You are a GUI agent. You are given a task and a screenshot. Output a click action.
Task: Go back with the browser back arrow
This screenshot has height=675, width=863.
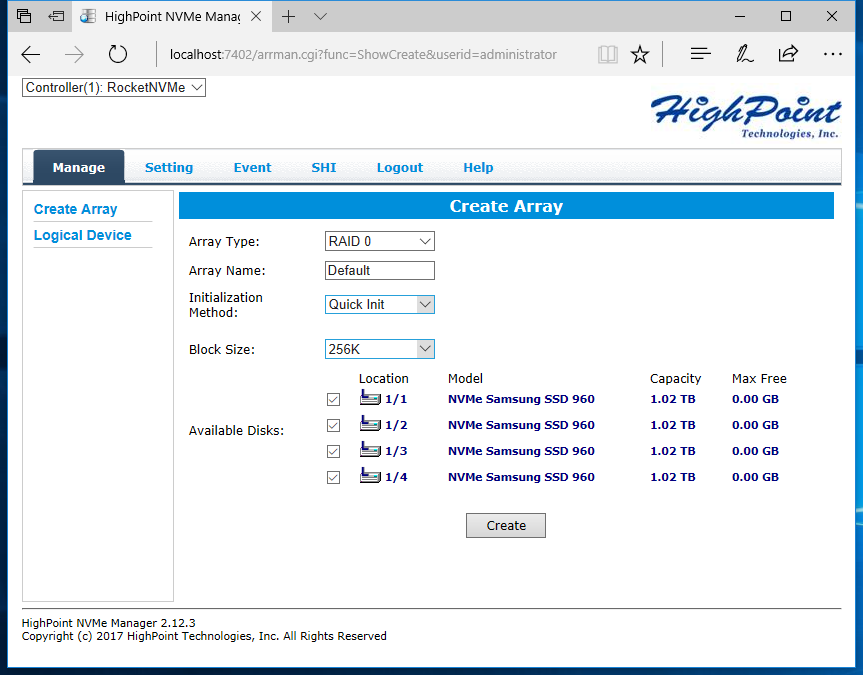(x=31, y=54)
